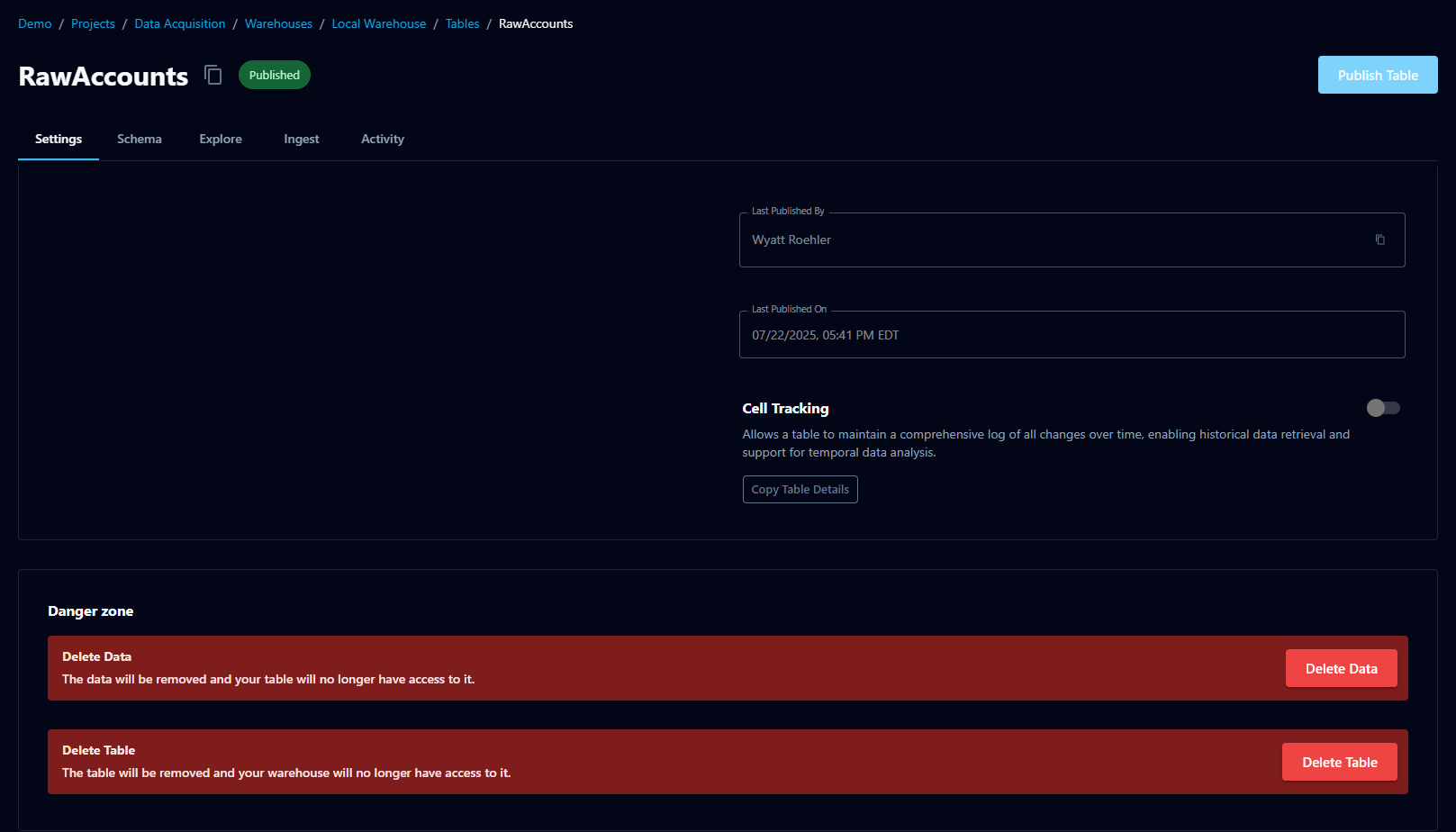
Task: Click the green Published status badge
Action: tap(275, 75)
